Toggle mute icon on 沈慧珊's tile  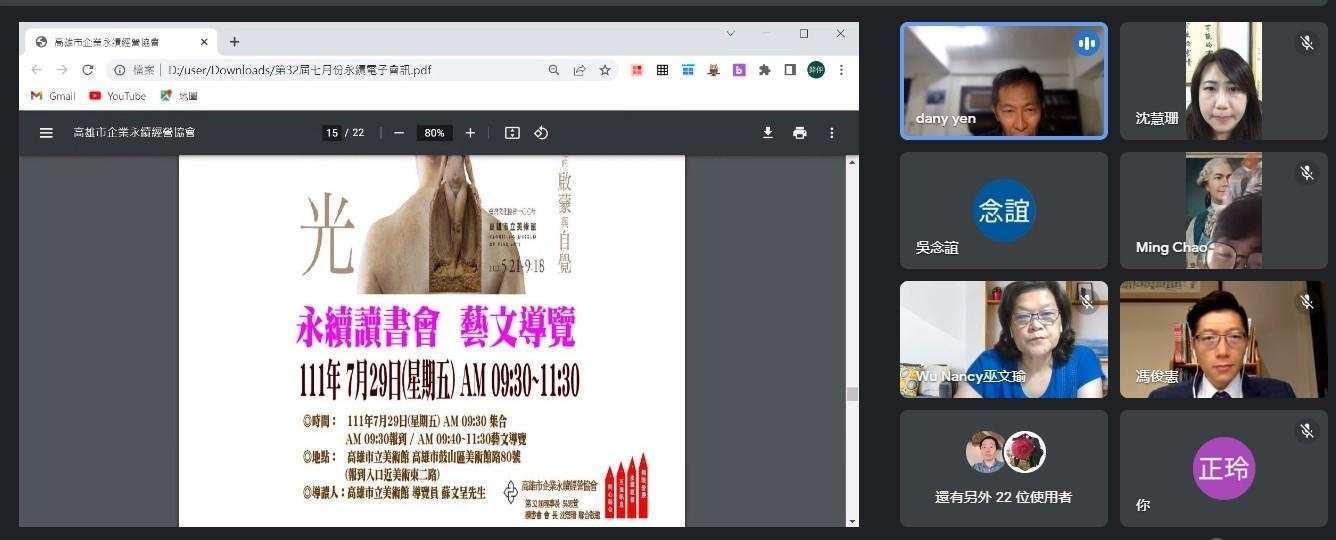pyautogui.click(x=1305, y=43)
